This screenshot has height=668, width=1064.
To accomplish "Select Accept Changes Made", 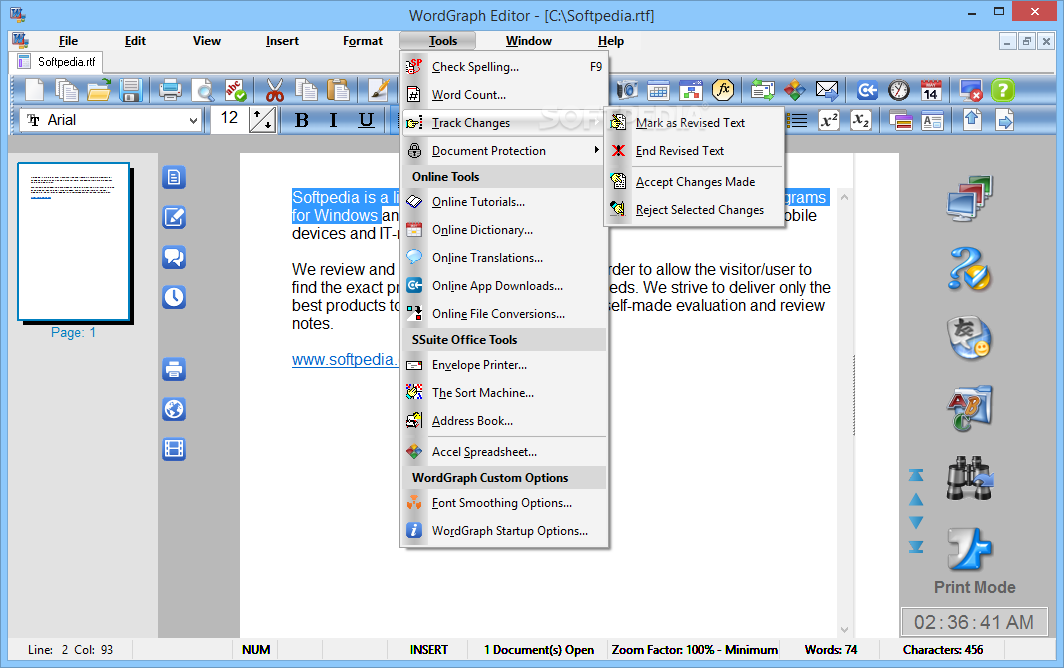I will [694, 182].
